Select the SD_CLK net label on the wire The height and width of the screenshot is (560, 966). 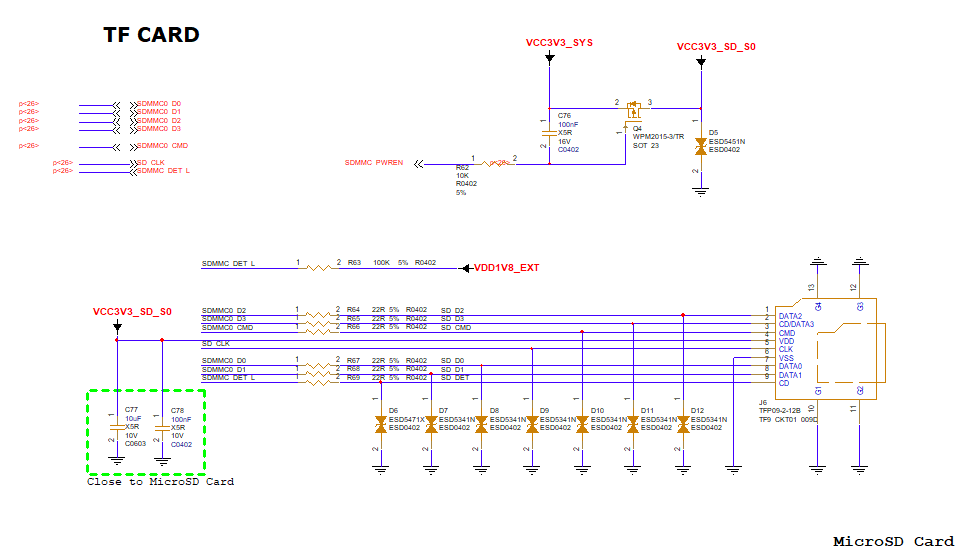coord(216,344)
